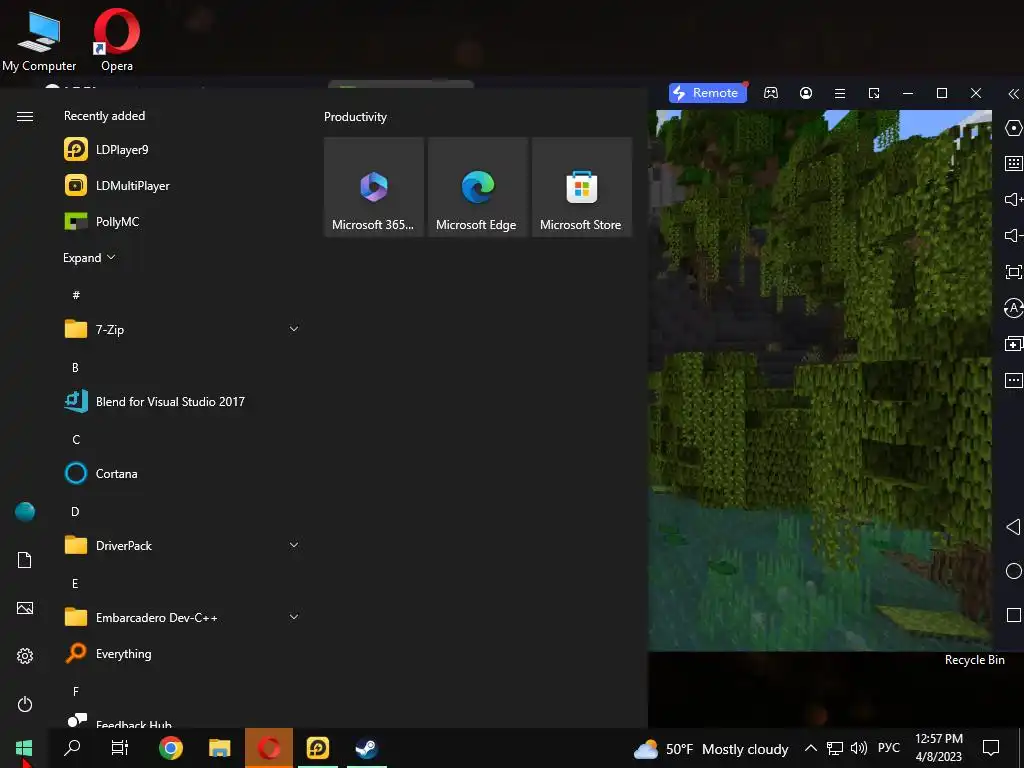Viewport: 1024px width, 768px height.
Task: Open the volume tray icon
Action: click(x=859, y=748)
